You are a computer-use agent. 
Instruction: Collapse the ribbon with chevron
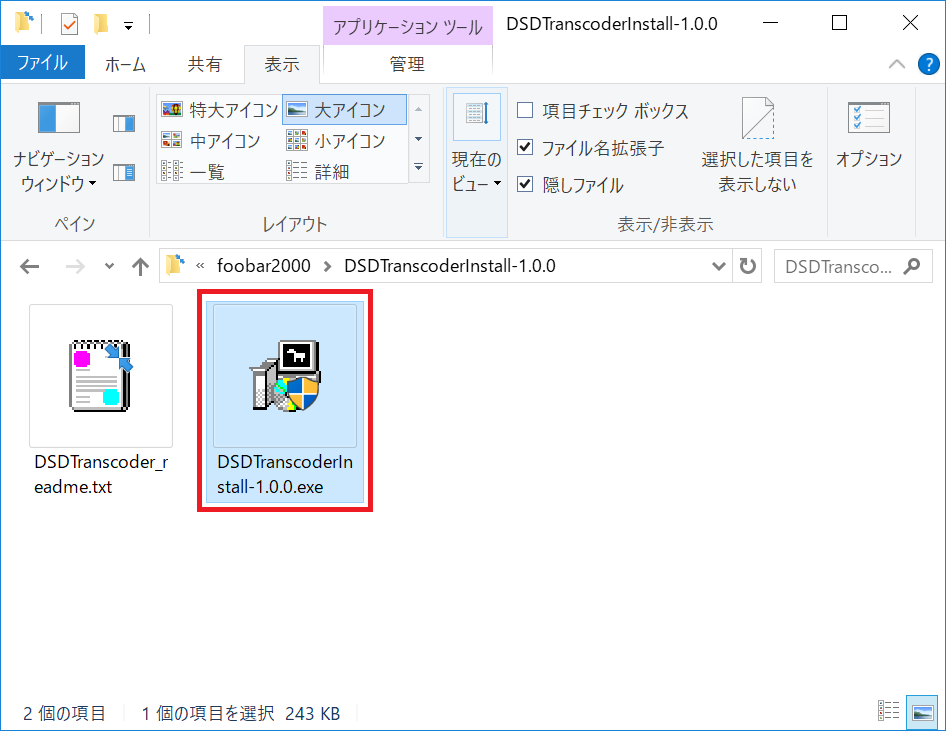click(897, 64)
